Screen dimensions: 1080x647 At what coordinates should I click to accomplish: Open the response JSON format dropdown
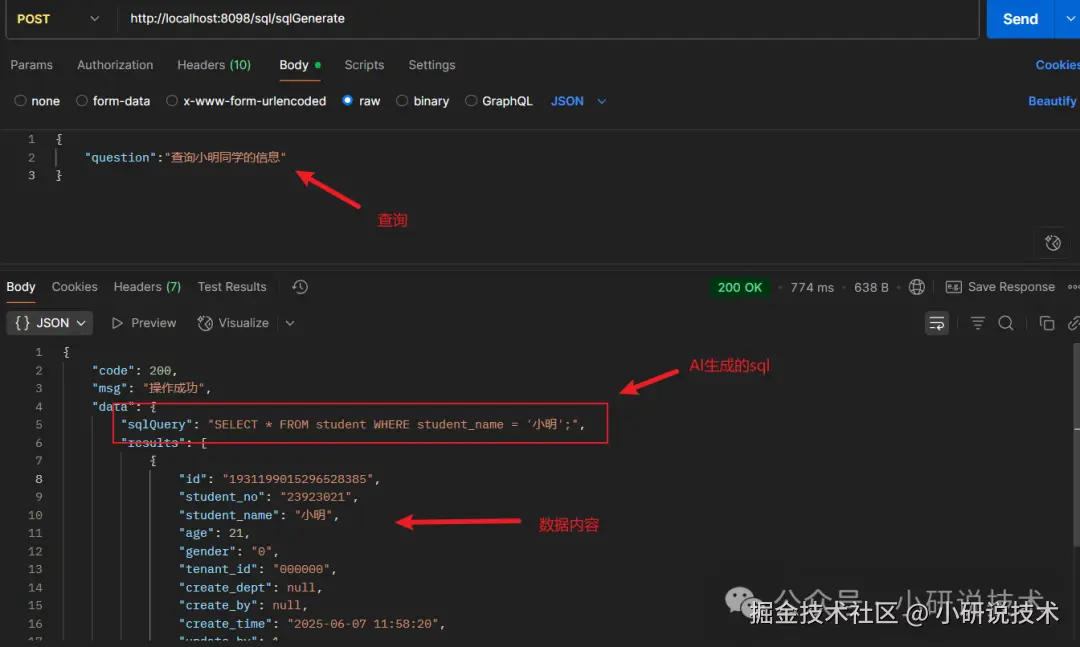(50, 322)
